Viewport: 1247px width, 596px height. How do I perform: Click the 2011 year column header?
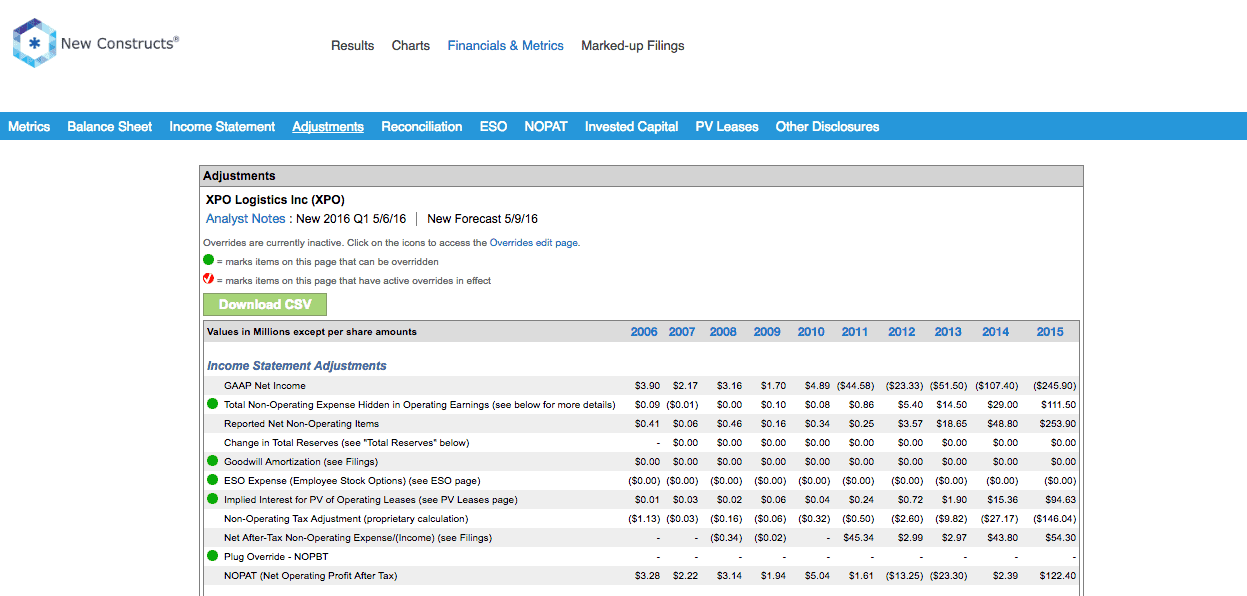pos(855,332)
